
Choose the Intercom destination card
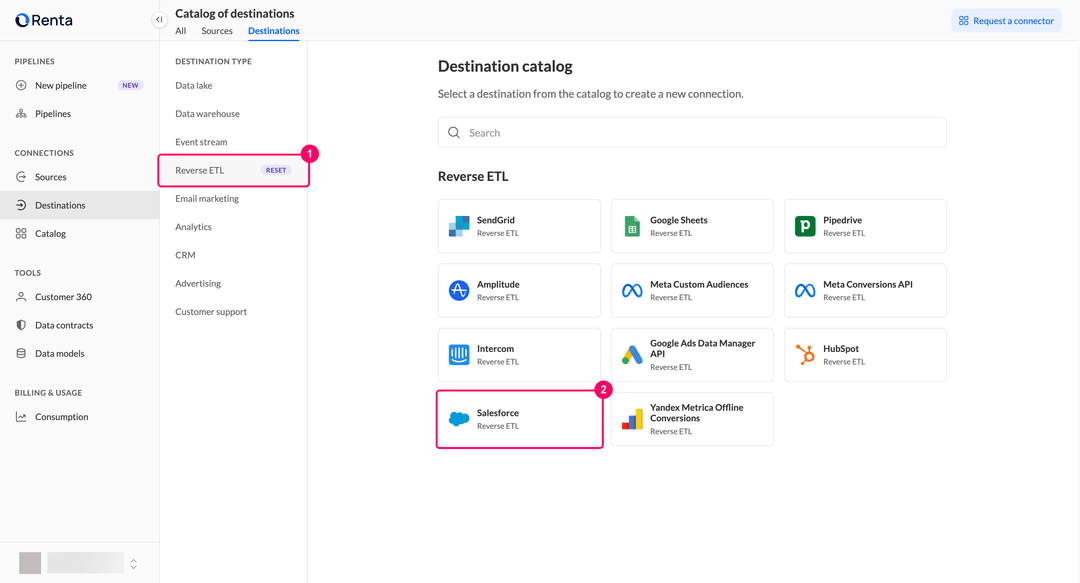(519, 354)
